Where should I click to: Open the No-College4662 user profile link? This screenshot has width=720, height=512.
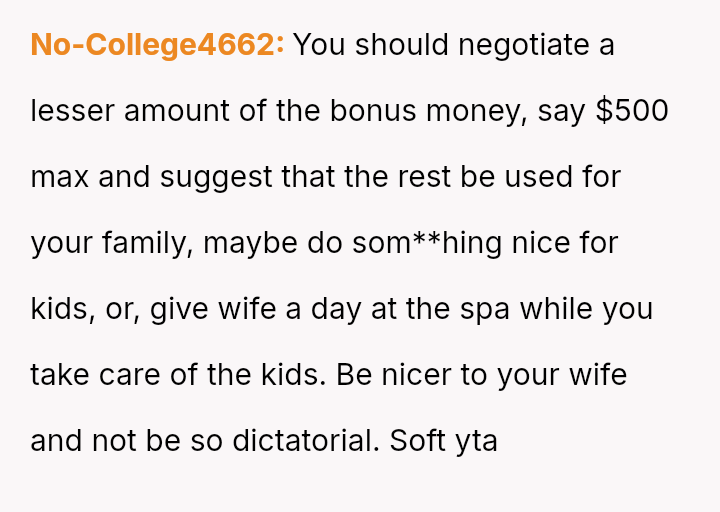click(x=157, y=45)
